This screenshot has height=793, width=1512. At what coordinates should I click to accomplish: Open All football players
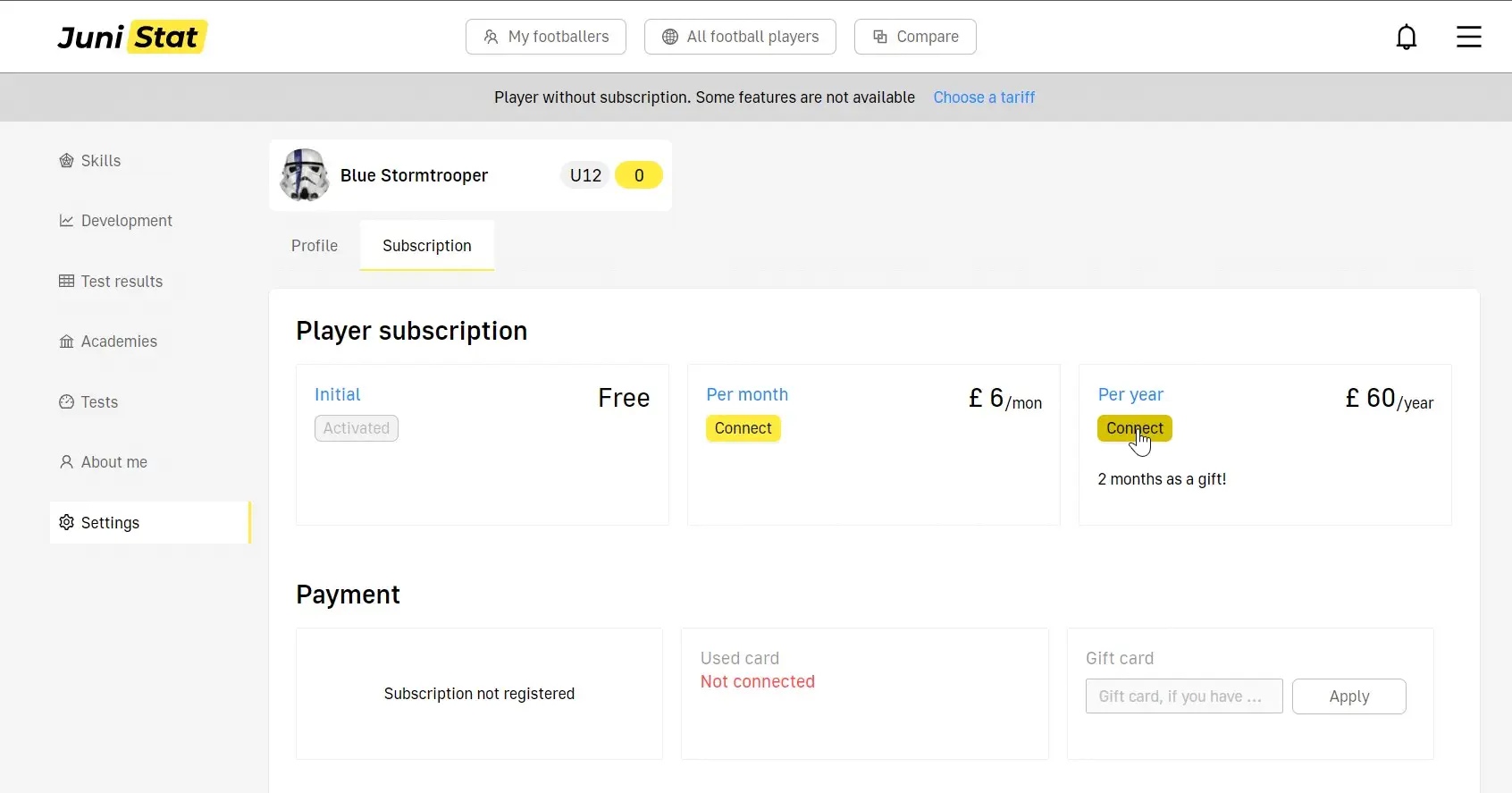point(740,37)
